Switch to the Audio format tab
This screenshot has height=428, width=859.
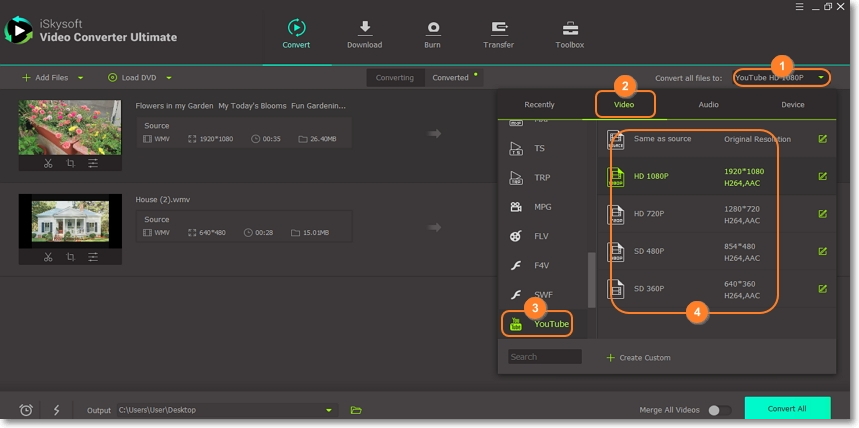(x=708, y=104)
